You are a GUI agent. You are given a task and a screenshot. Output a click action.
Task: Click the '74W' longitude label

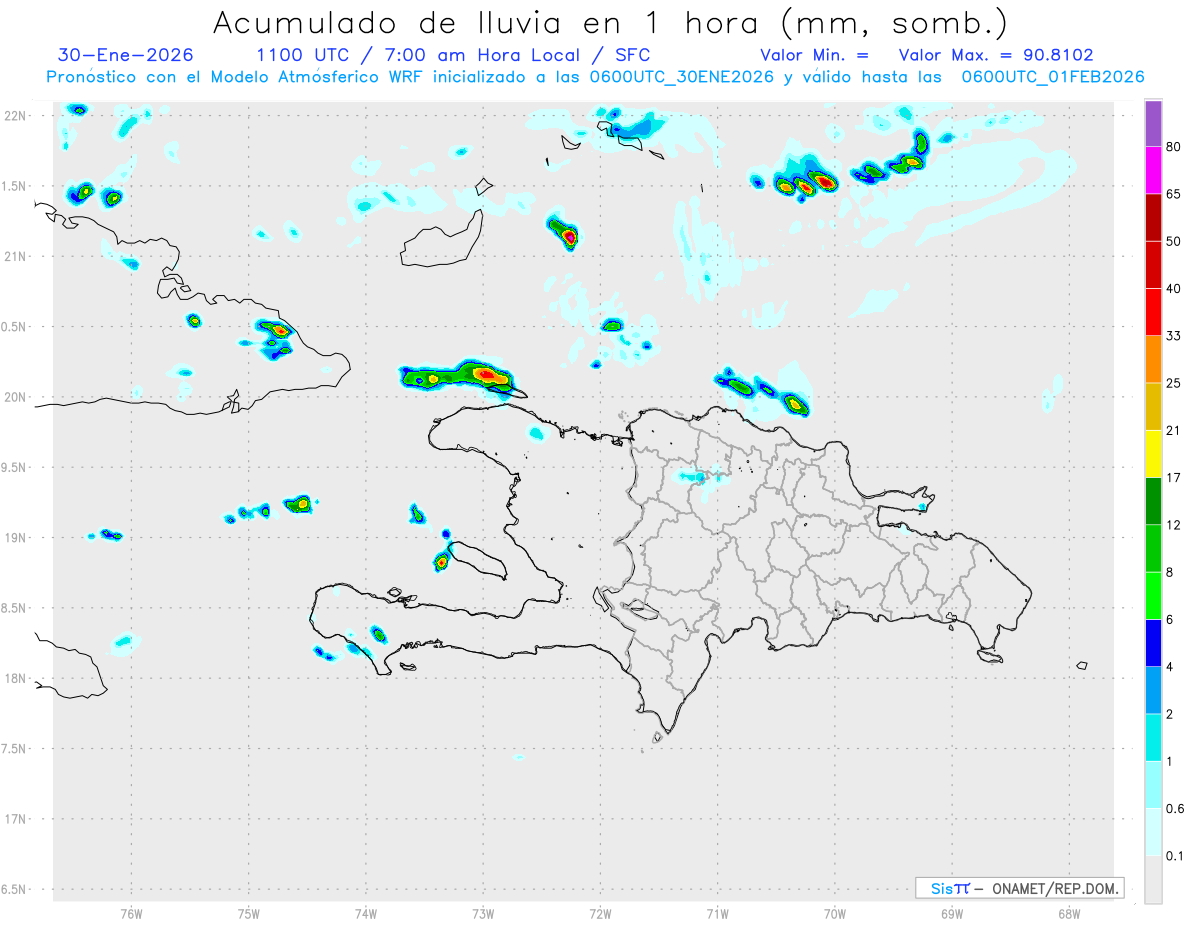pyautogui.click(x=366, y=913)
